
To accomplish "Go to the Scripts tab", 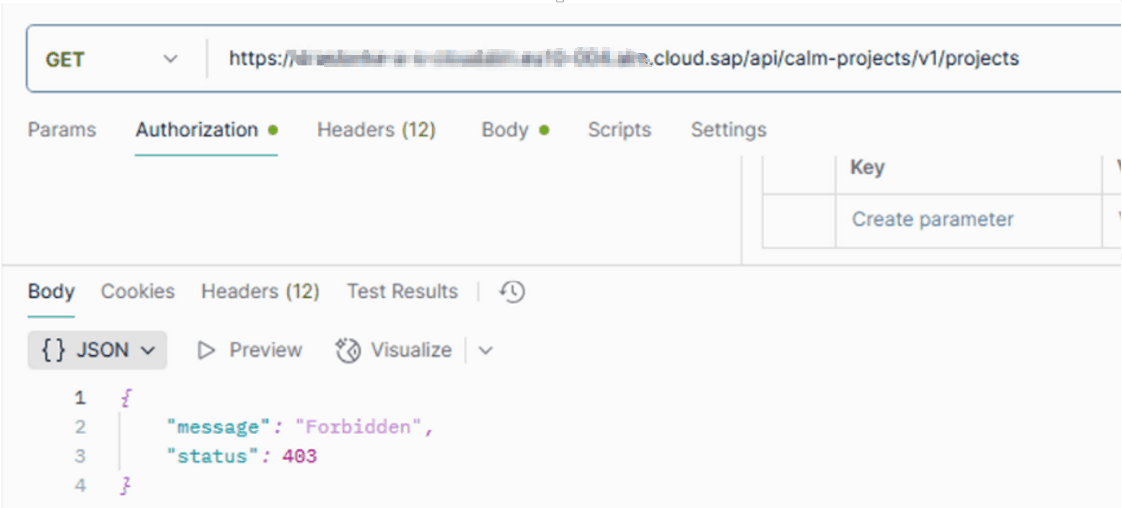I will tap(620, 130).
